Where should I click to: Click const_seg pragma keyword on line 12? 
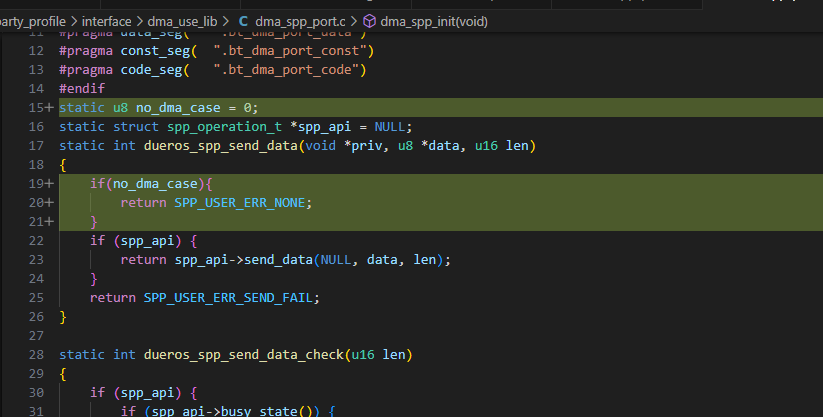(155, 51)
